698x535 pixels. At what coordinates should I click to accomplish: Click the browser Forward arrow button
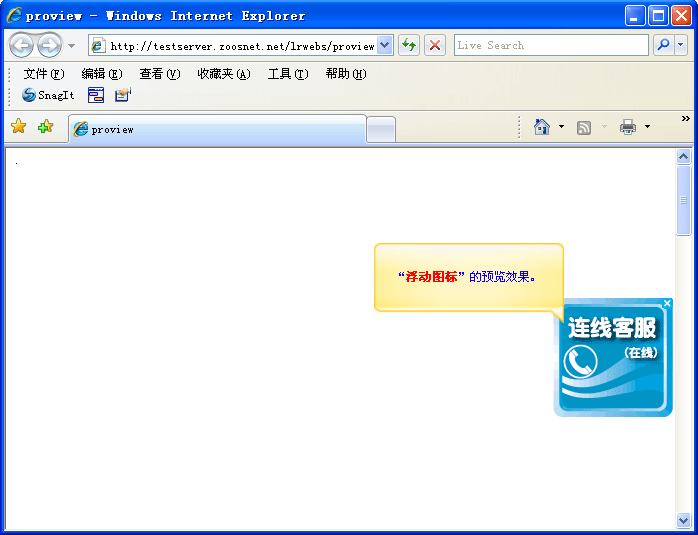pos(49,46)
